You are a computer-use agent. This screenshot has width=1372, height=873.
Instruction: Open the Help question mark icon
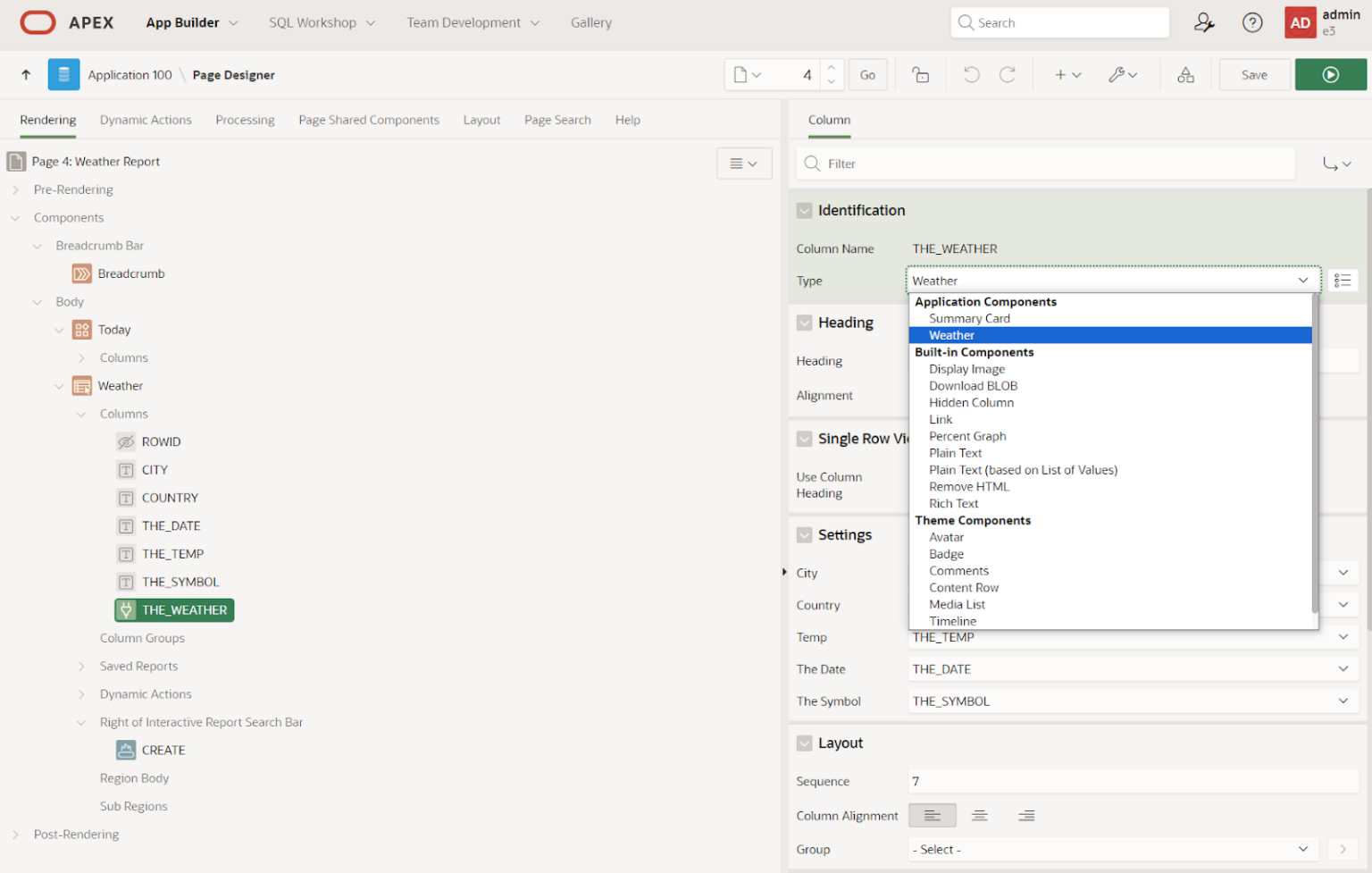point(1252,22)
